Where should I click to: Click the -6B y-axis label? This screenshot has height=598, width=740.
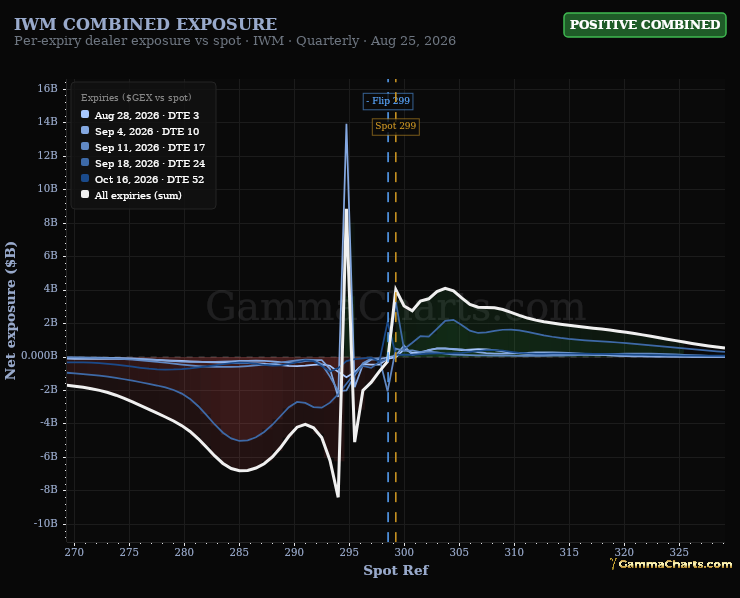point(49,456)
